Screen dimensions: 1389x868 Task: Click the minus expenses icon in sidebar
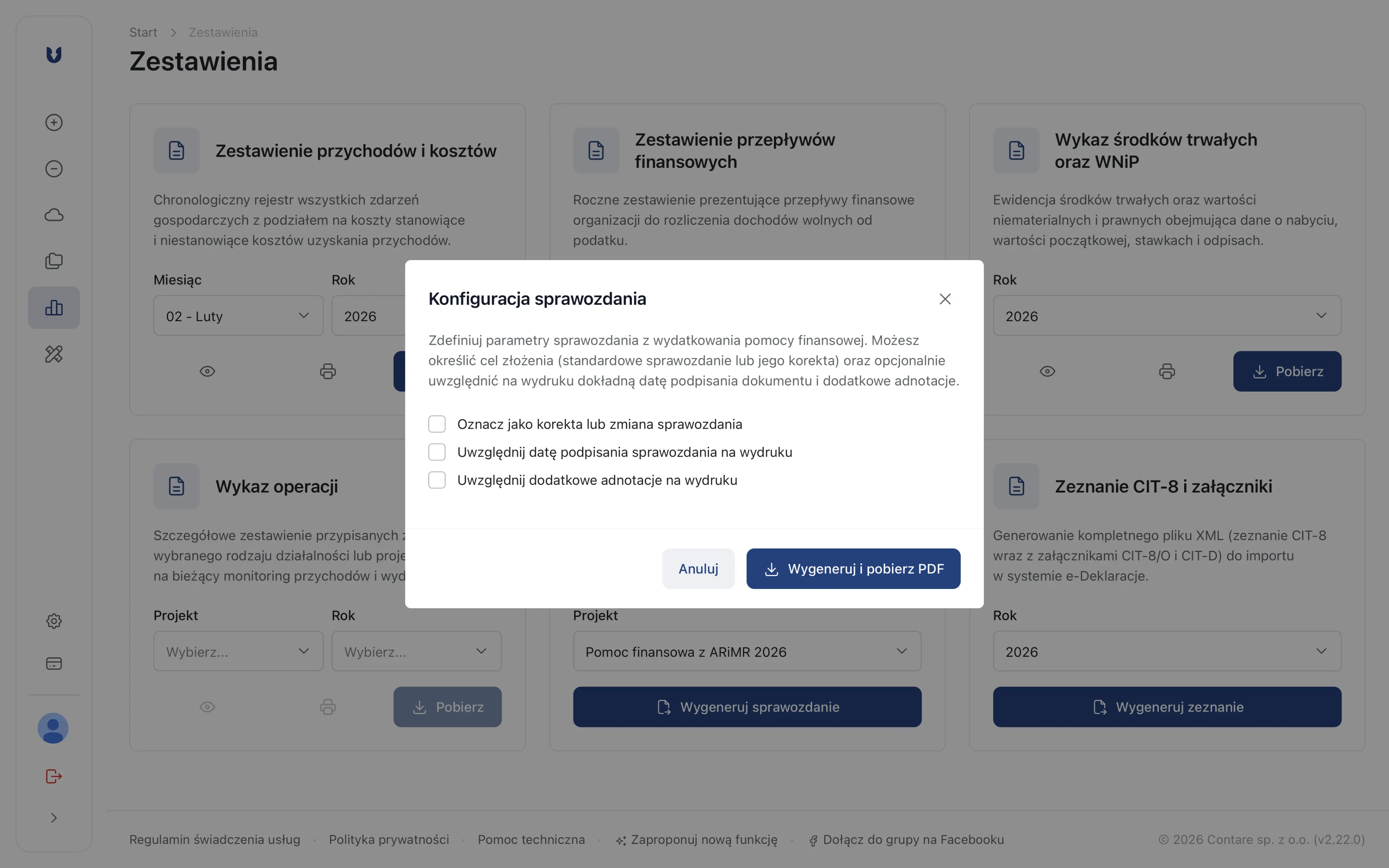[53, 168]
